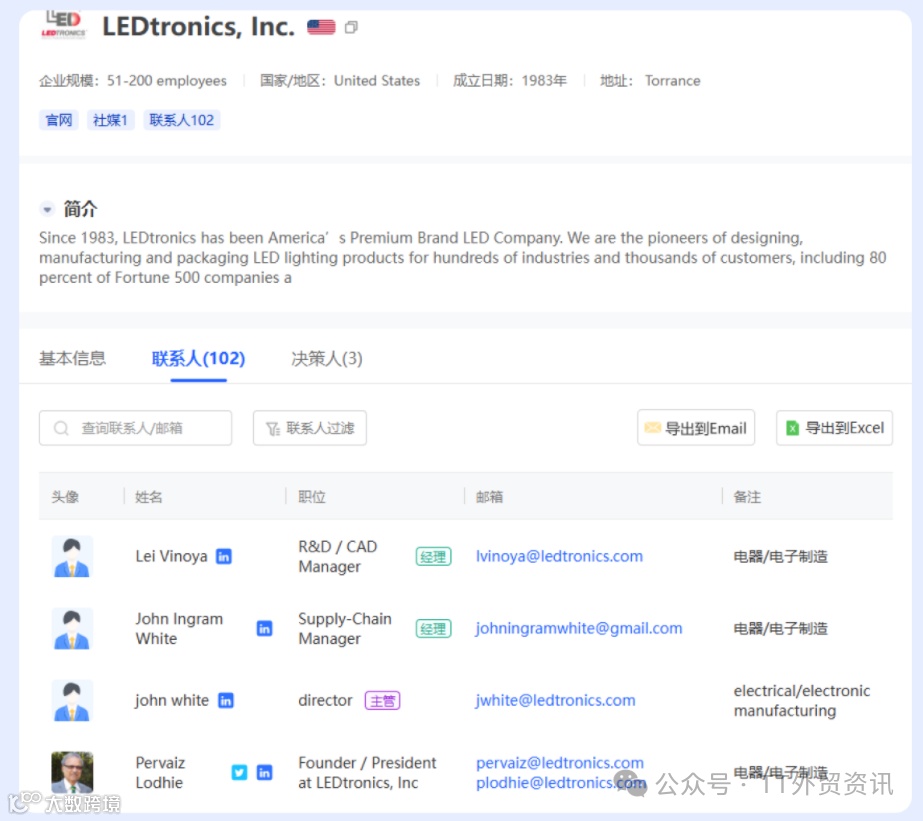
Task: Click Founder / President position text
Action: click(x=367, y=773)
